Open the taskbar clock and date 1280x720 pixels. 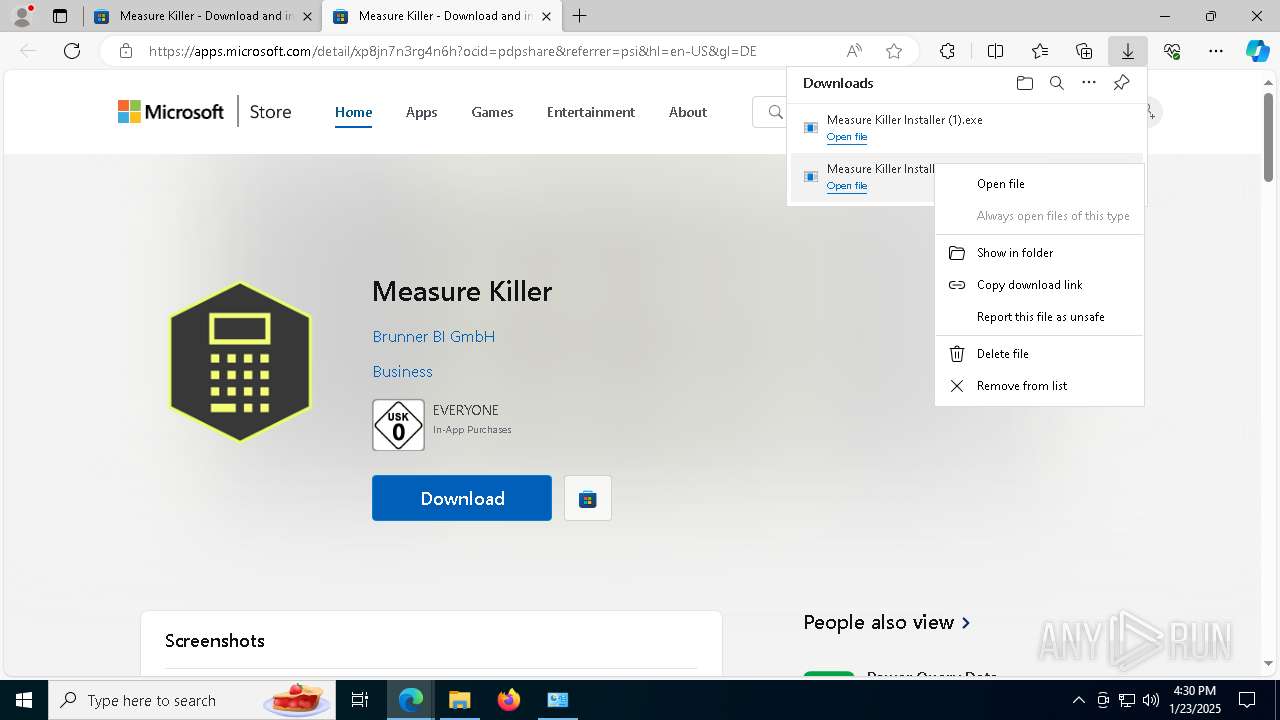click(1194, 700)
